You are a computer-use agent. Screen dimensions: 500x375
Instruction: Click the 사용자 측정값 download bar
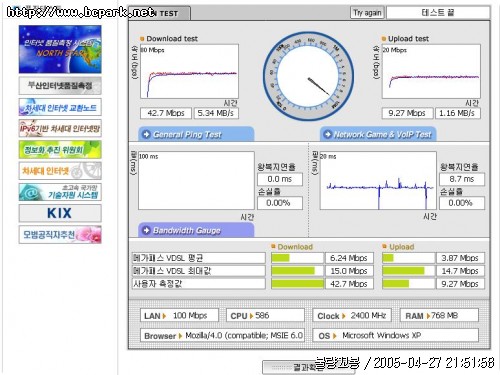point(297,284)
